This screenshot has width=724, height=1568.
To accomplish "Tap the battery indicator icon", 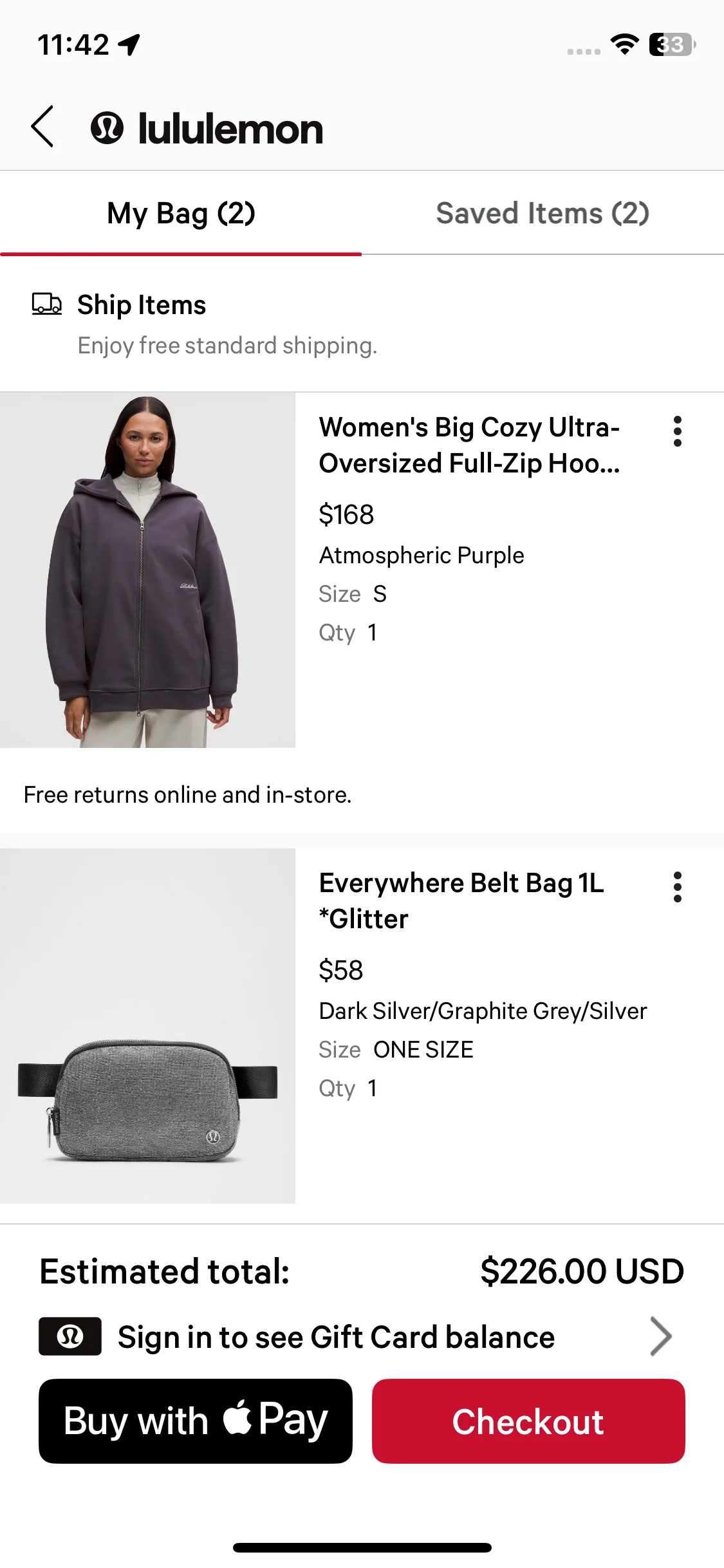I will pyautogui.click(x=673, y=44).
